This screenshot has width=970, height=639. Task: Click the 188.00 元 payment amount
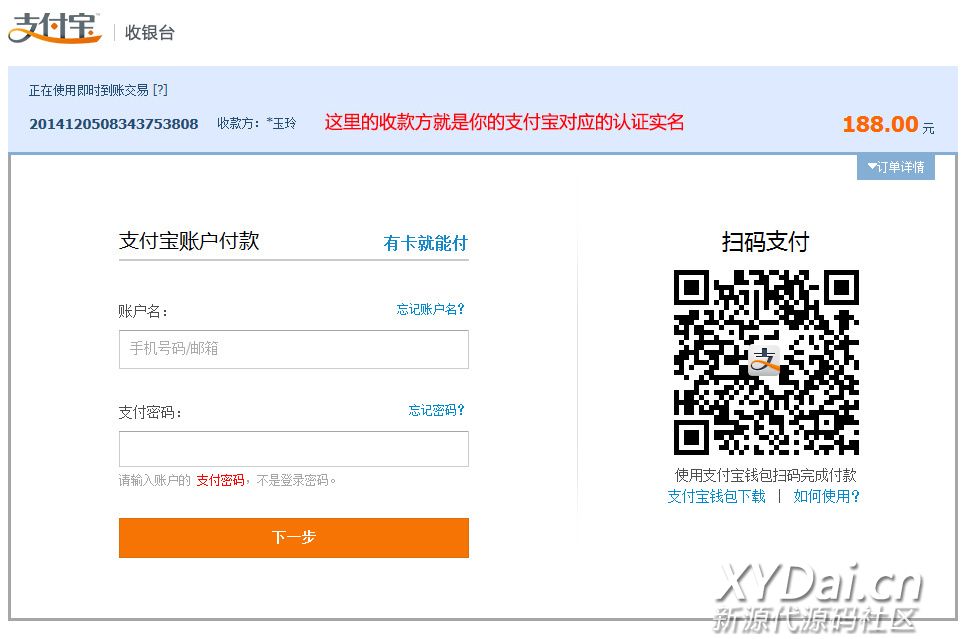tap(886, 125)
